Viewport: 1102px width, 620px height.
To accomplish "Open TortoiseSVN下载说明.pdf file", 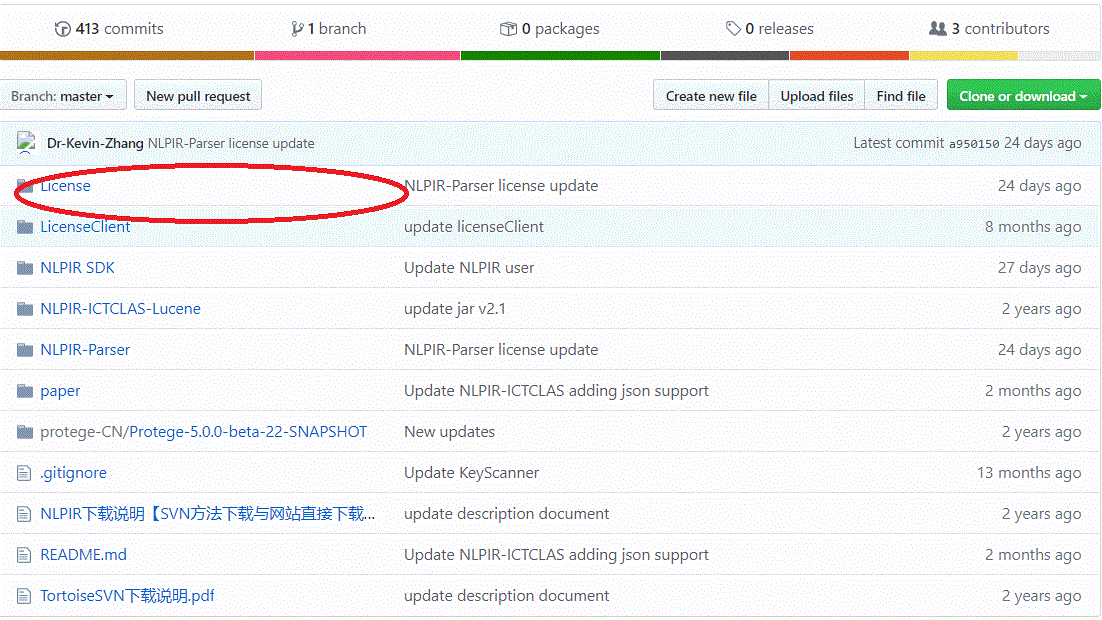I will point(127,595).
